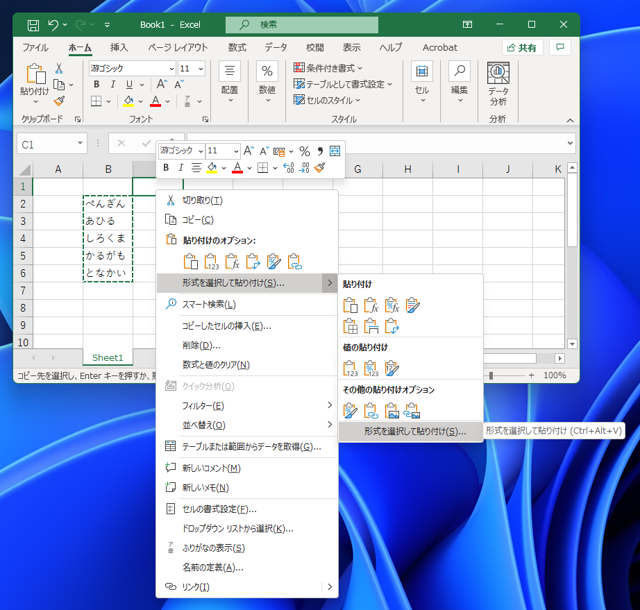This screenshot has width=640, height=610.
Task: Toggle Italic in the ribbon font group
Action: (112, 85)
